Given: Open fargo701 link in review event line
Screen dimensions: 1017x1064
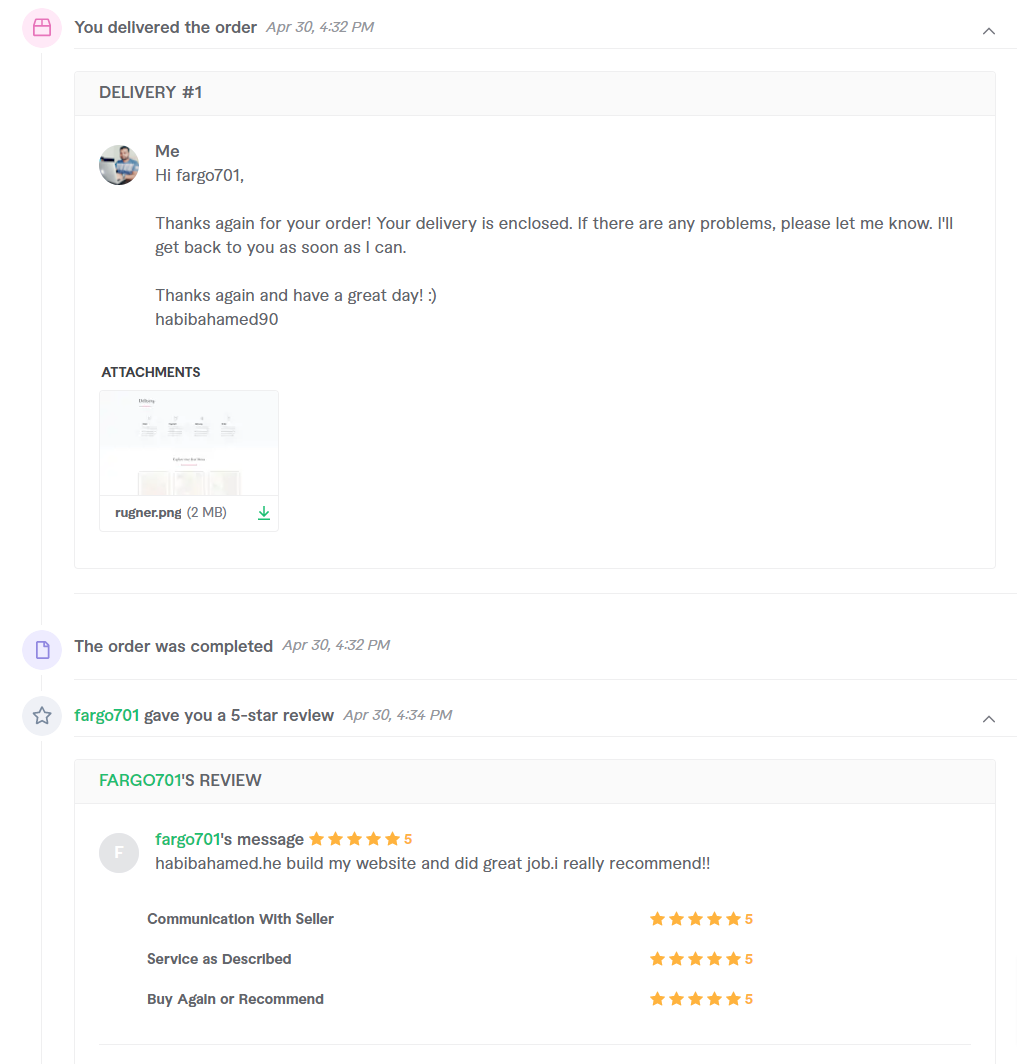Looking at the screenshot, I should (x=106, y=716).
